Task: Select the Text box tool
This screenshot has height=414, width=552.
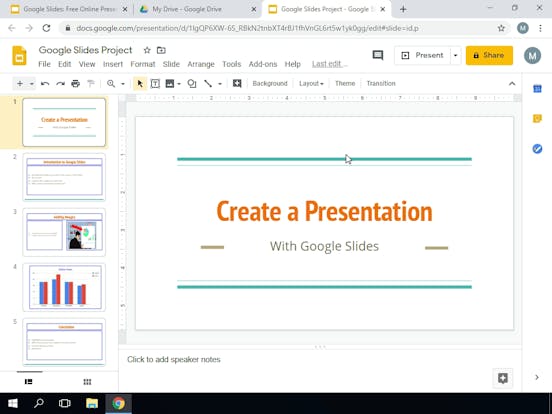Action: 155,83
